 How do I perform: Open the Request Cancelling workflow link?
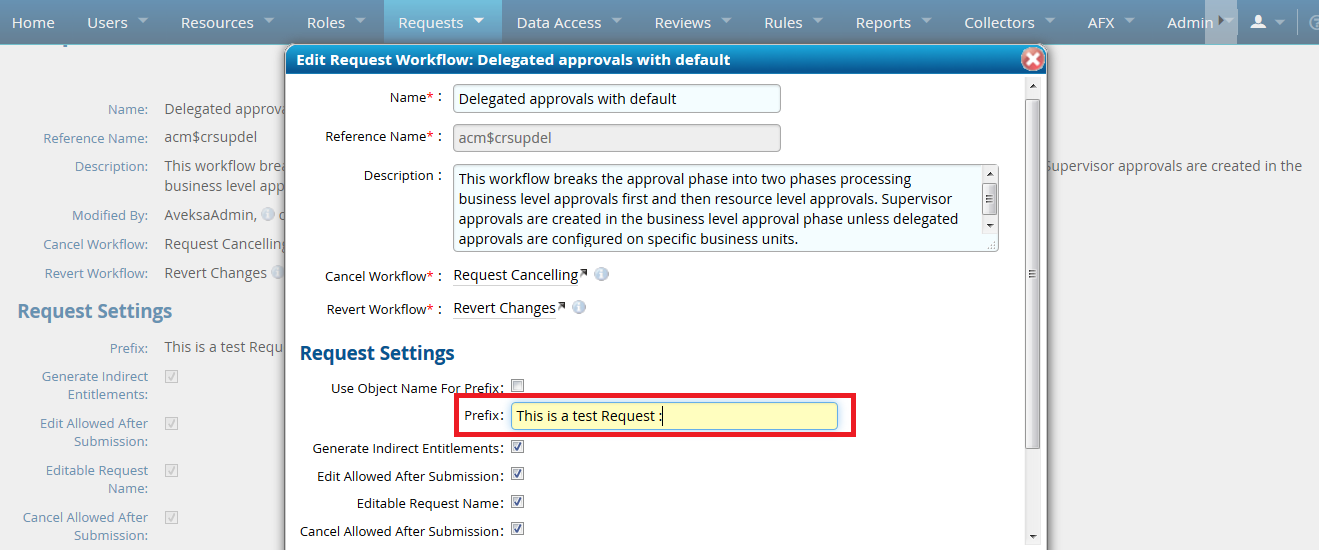[x=516, y=275]
